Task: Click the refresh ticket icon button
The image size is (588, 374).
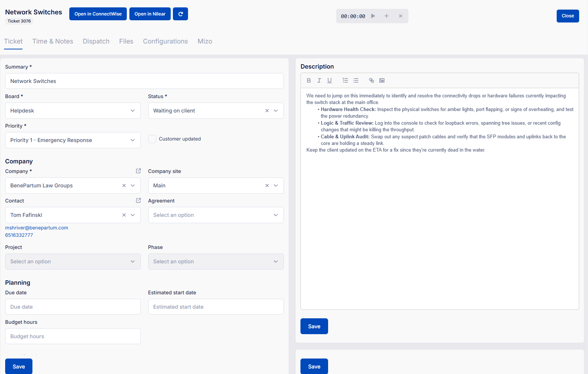Action: 180,14
